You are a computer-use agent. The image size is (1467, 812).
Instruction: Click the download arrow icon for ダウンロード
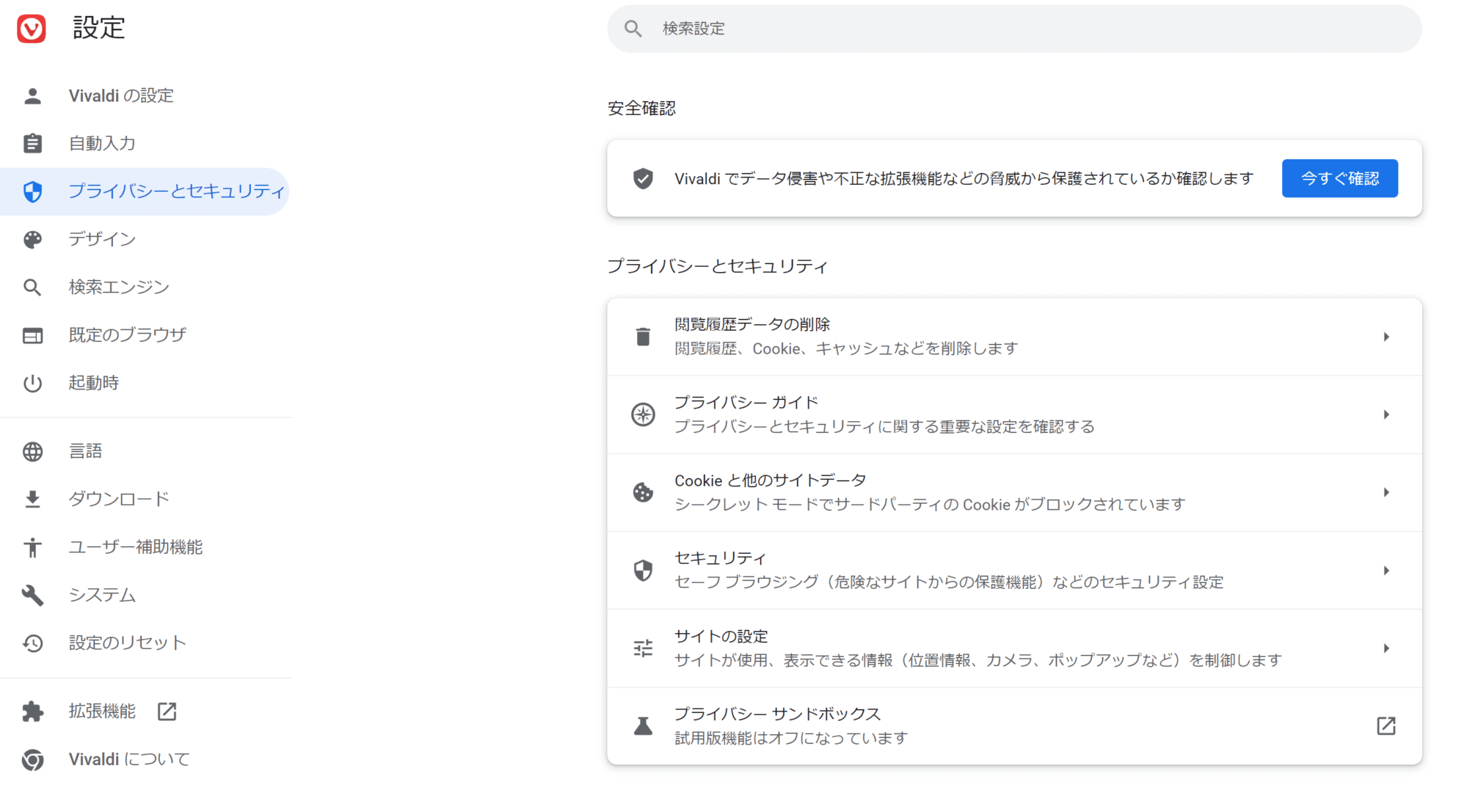pos(32,500)
